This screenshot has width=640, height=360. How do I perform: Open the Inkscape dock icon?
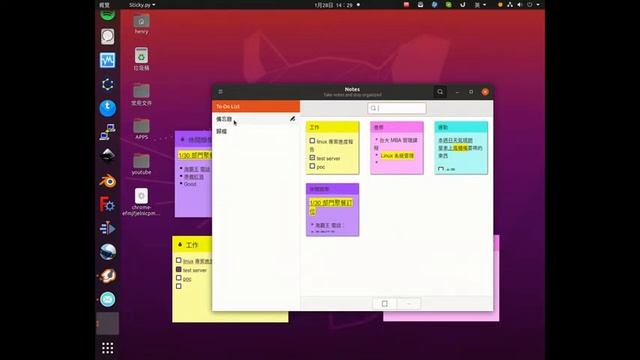pos(108,156)
